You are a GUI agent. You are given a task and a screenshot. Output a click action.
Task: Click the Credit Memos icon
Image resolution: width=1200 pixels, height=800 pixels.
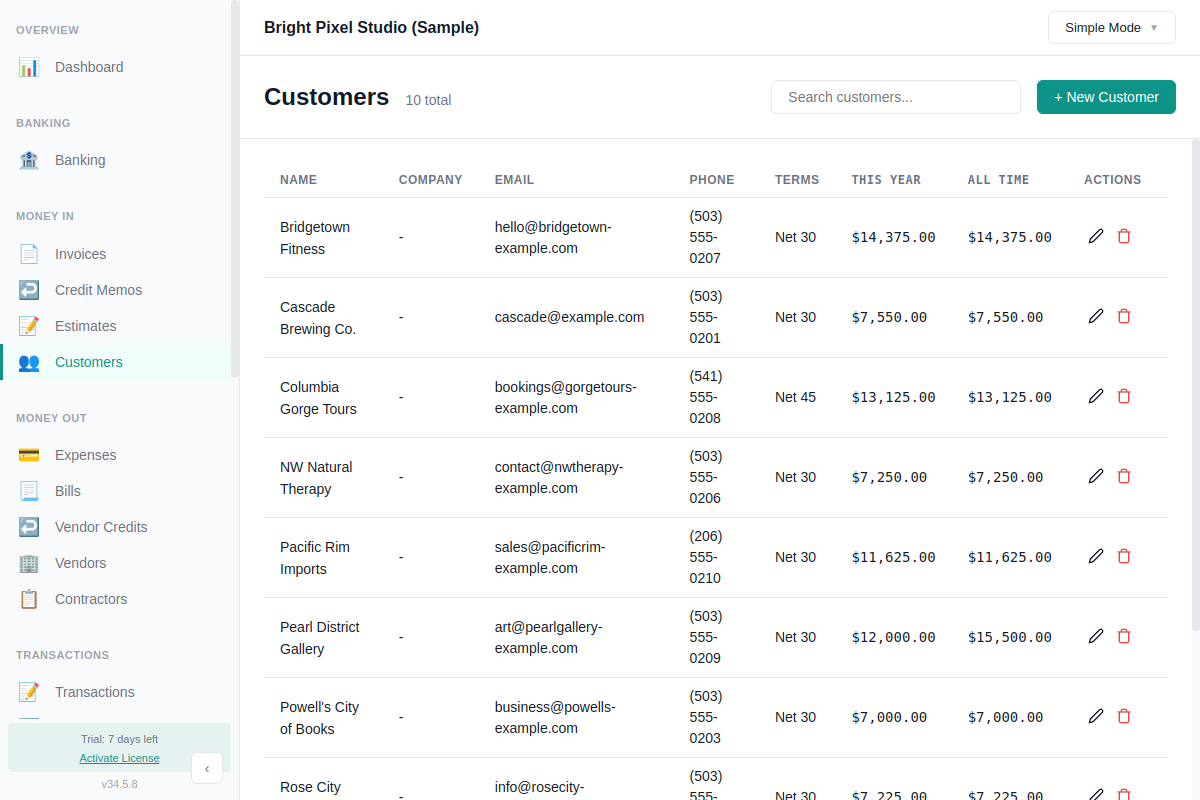(x=29, y=290)
